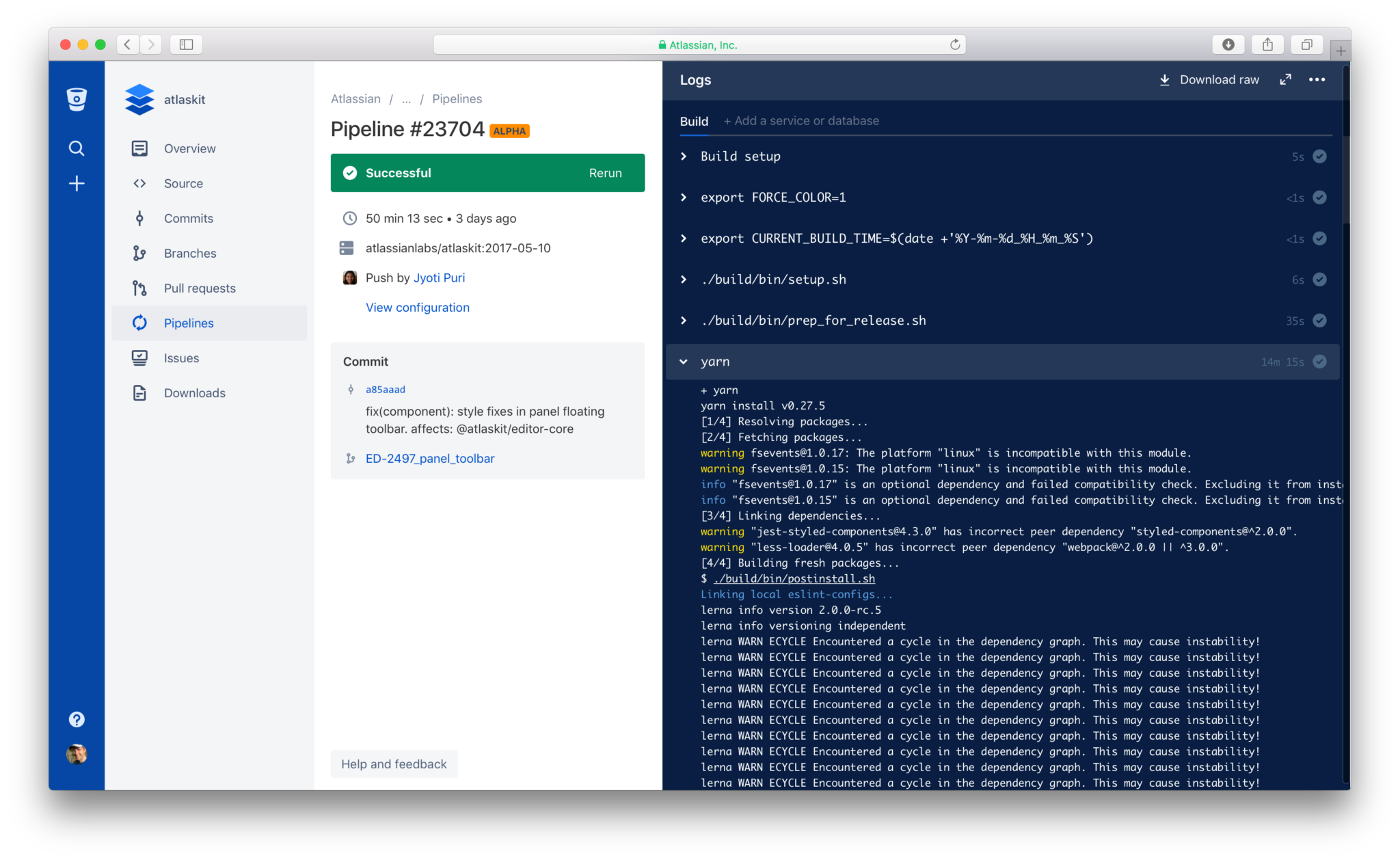Show all Safari tabs overview

(x=1306, y=44)
